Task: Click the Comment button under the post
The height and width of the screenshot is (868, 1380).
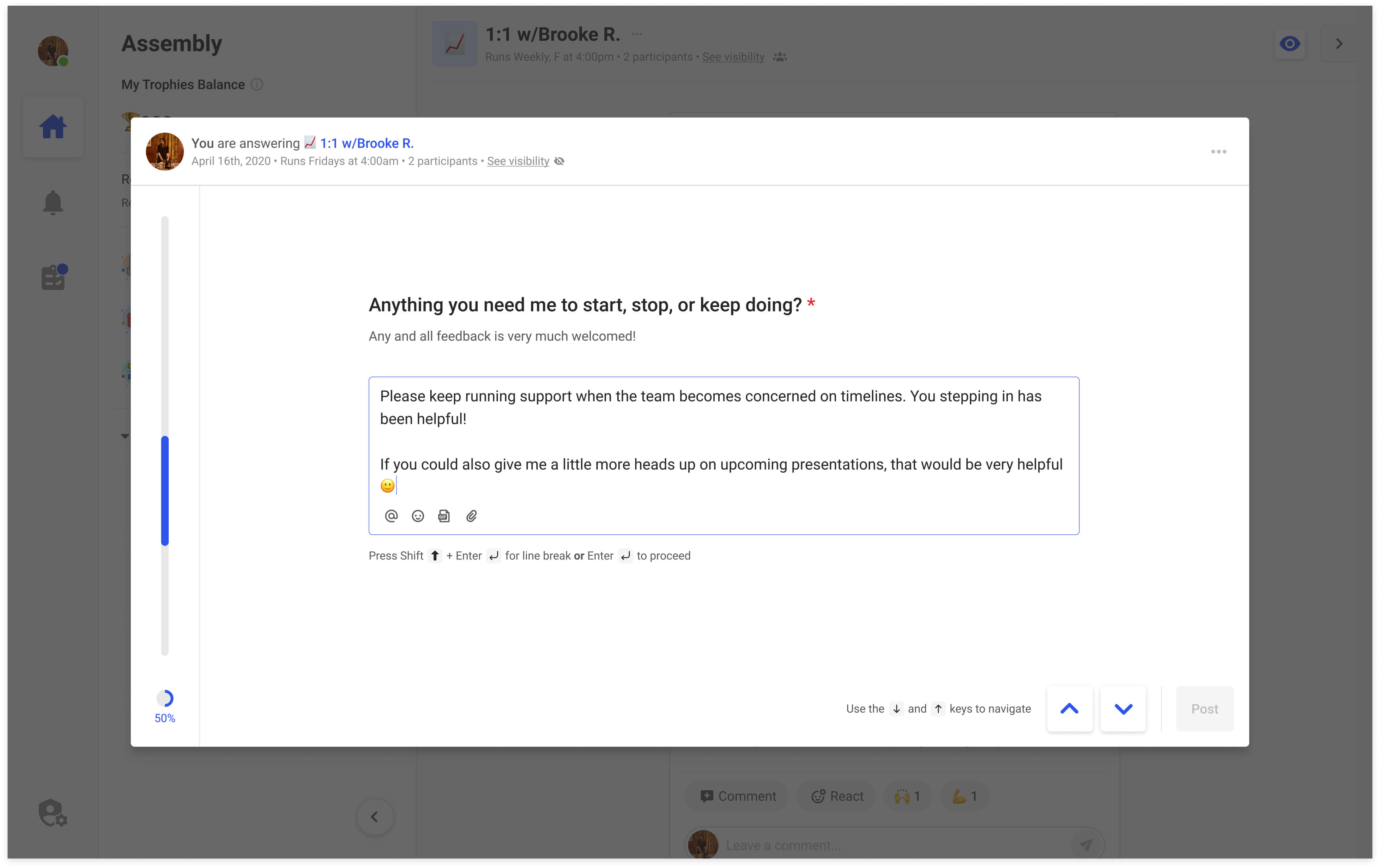Action: (x=738, y=796)
